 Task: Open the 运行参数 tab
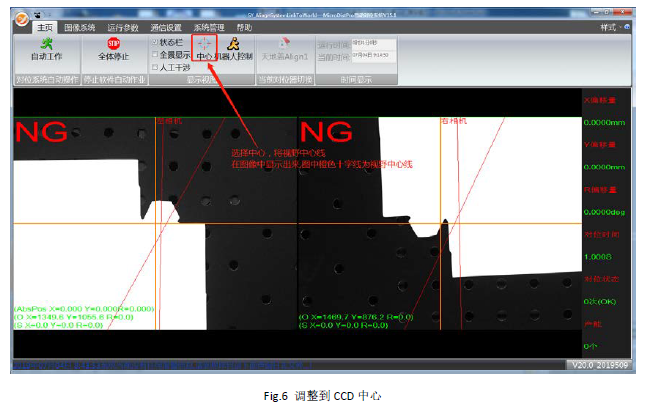coord(123,28)
